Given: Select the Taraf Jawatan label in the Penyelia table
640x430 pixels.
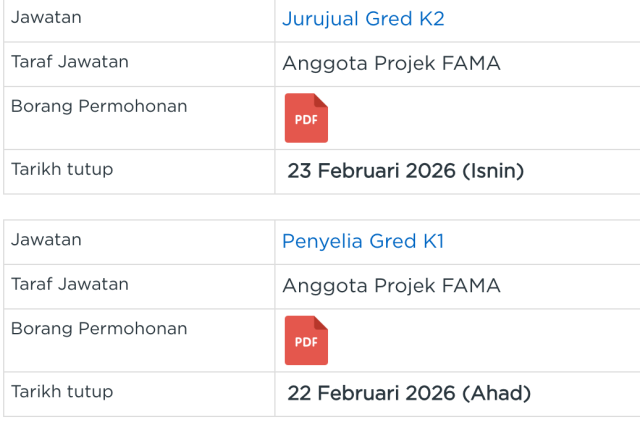Looking at the screenshot, I should (x=70, y=284).
